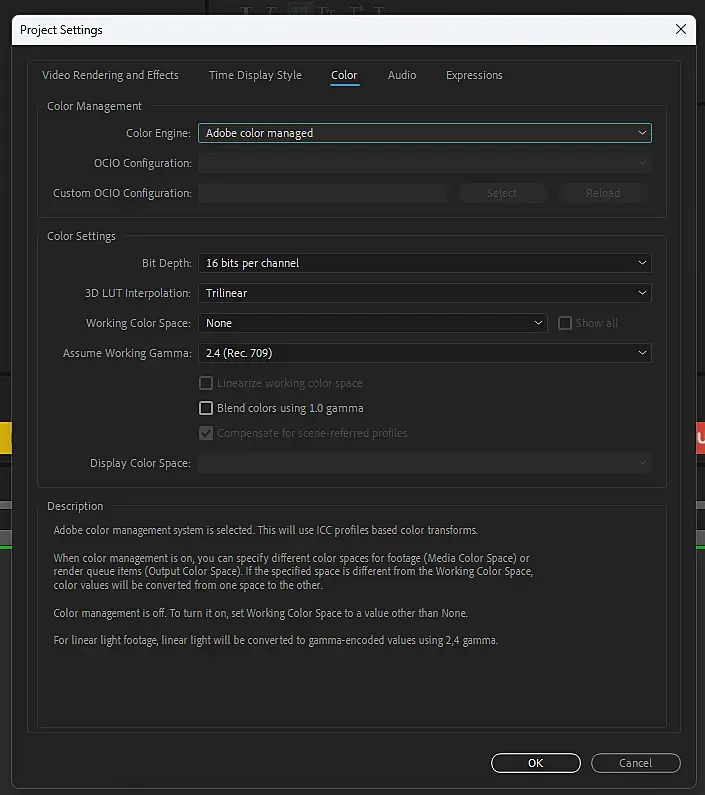
Task: Enable Blend colors using 1.0 gamma
Action: pyautogui.click(x=207, y=408)
